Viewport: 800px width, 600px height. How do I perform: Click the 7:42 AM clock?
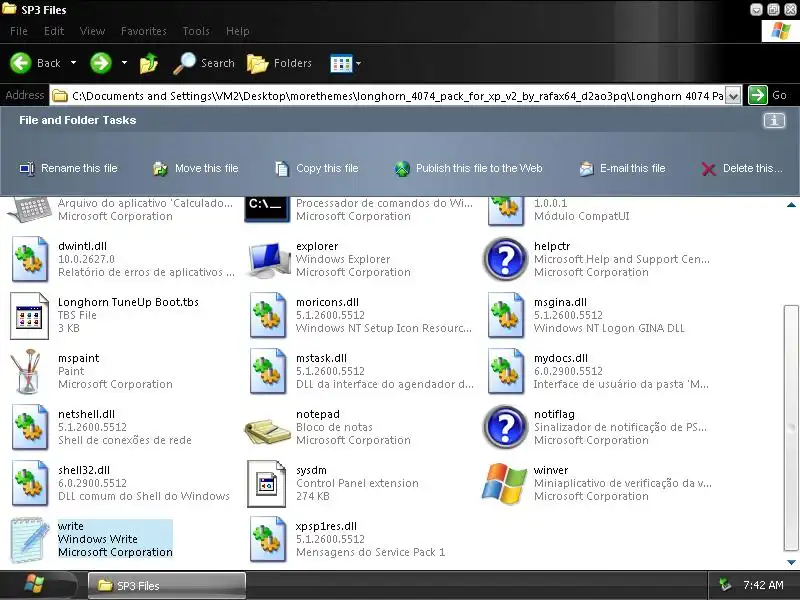763,585
